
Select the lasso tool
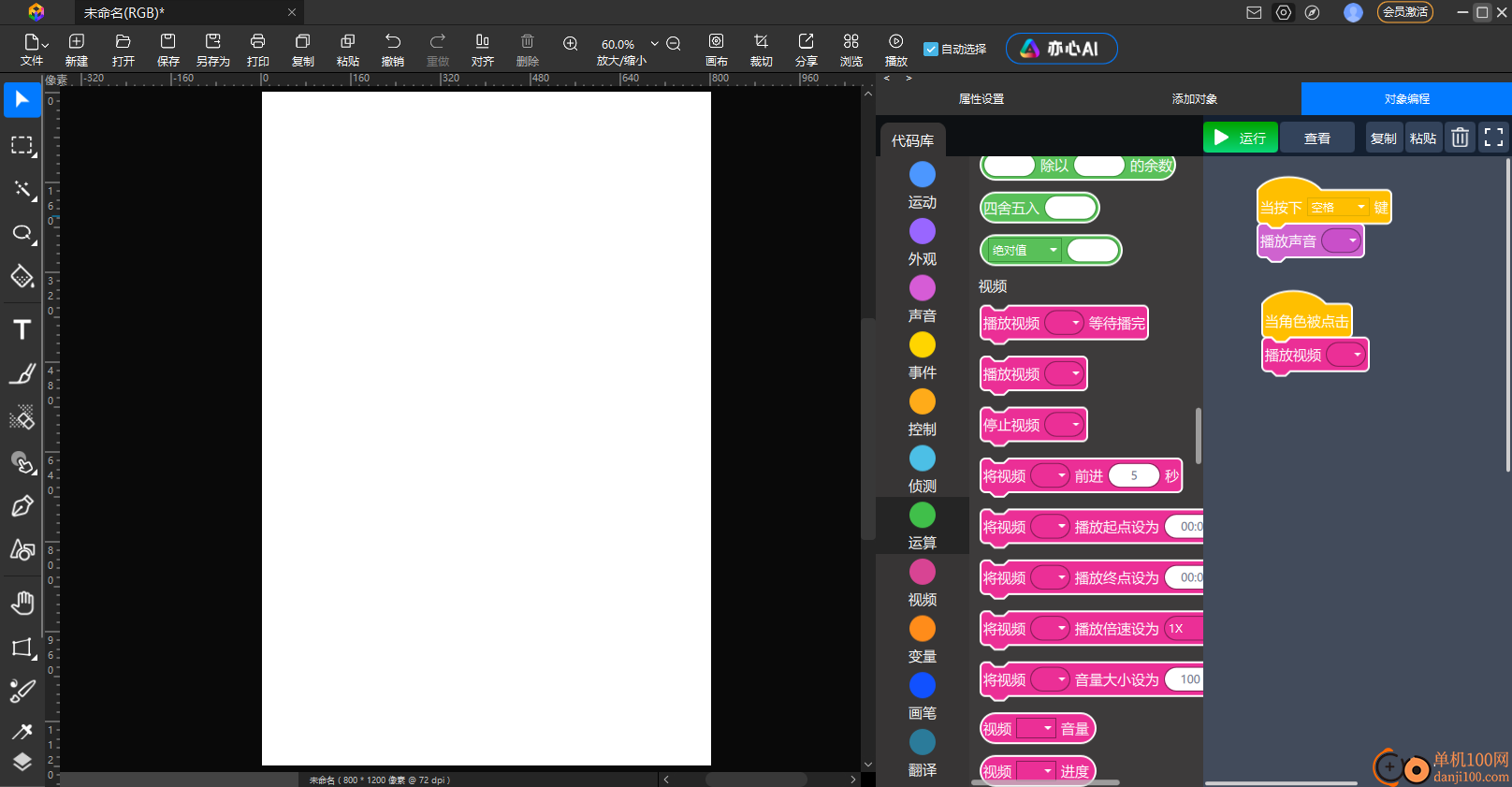pyautogui.click(x=22, y=233)
